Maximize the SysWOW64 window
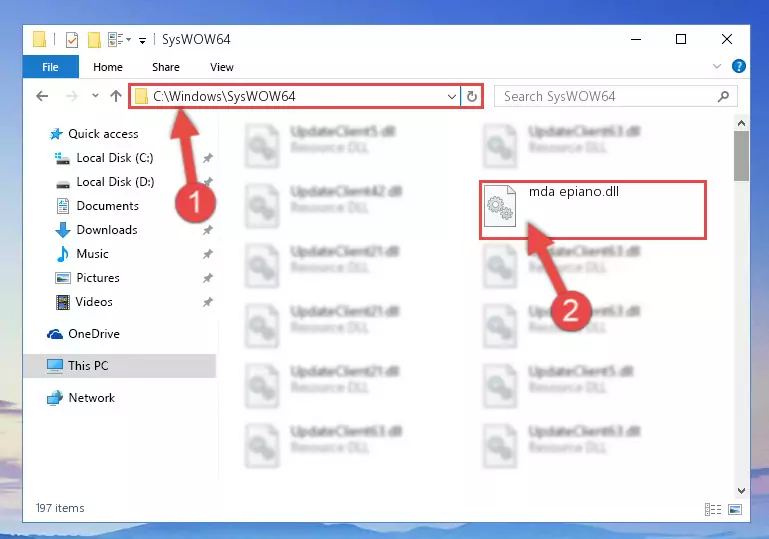This screenshot has height=539, width=769. click(x=681, y=39)
